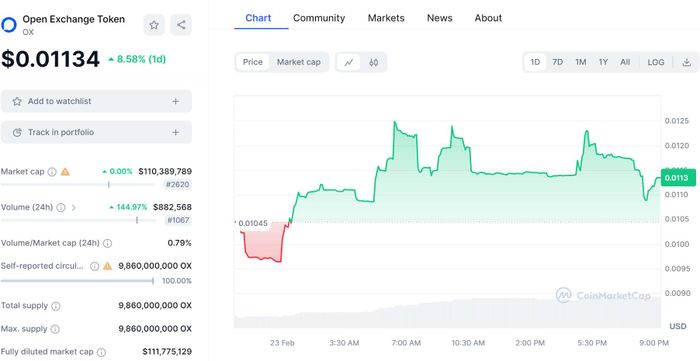Screen dimensions: 700x361
Task: Open Market cap info tooltip icon
Action: pos(52,172)
